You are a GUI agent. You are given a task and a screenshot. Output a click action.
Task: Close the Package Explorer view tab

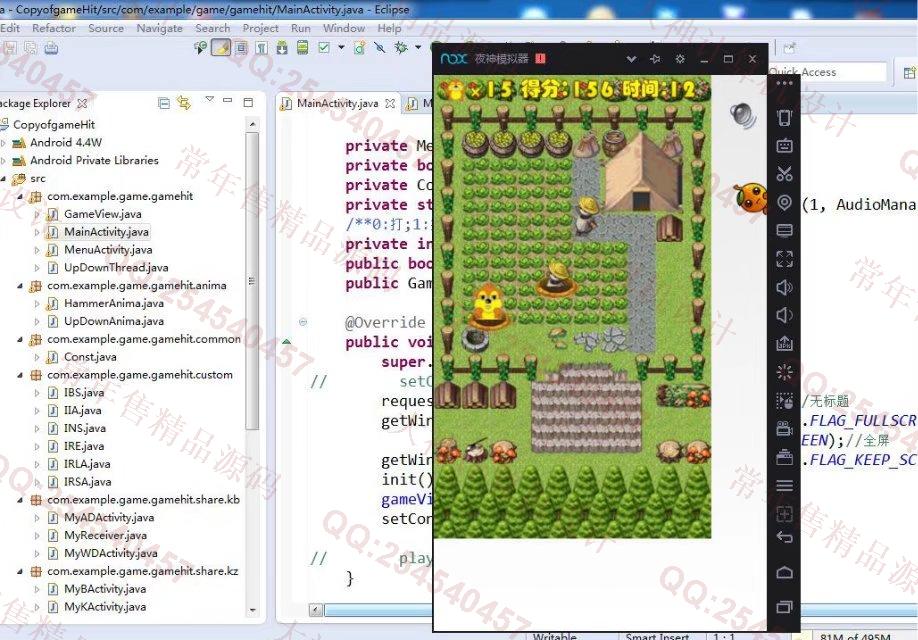coord(83,104)
